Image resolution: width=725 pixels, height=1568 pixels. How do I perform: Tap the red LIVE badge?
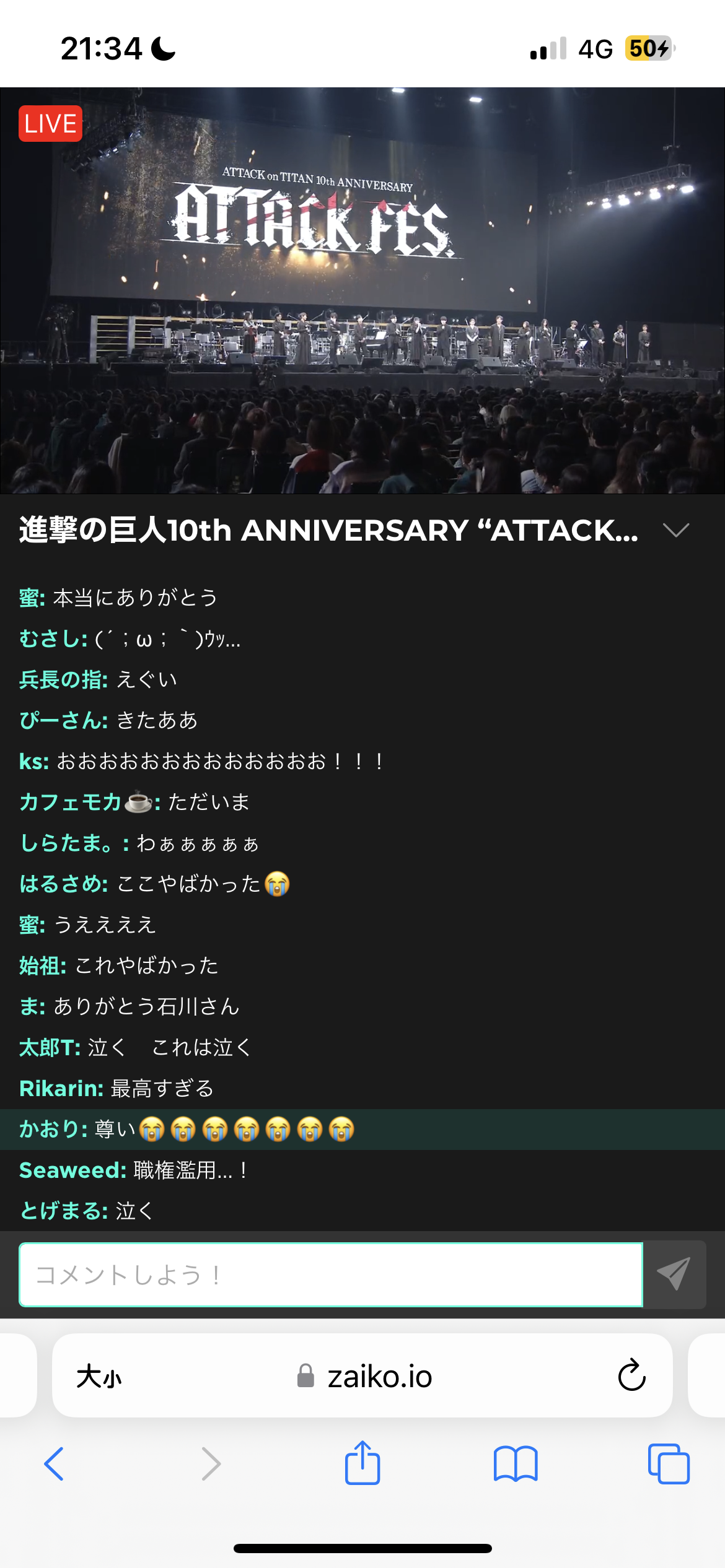50,124
